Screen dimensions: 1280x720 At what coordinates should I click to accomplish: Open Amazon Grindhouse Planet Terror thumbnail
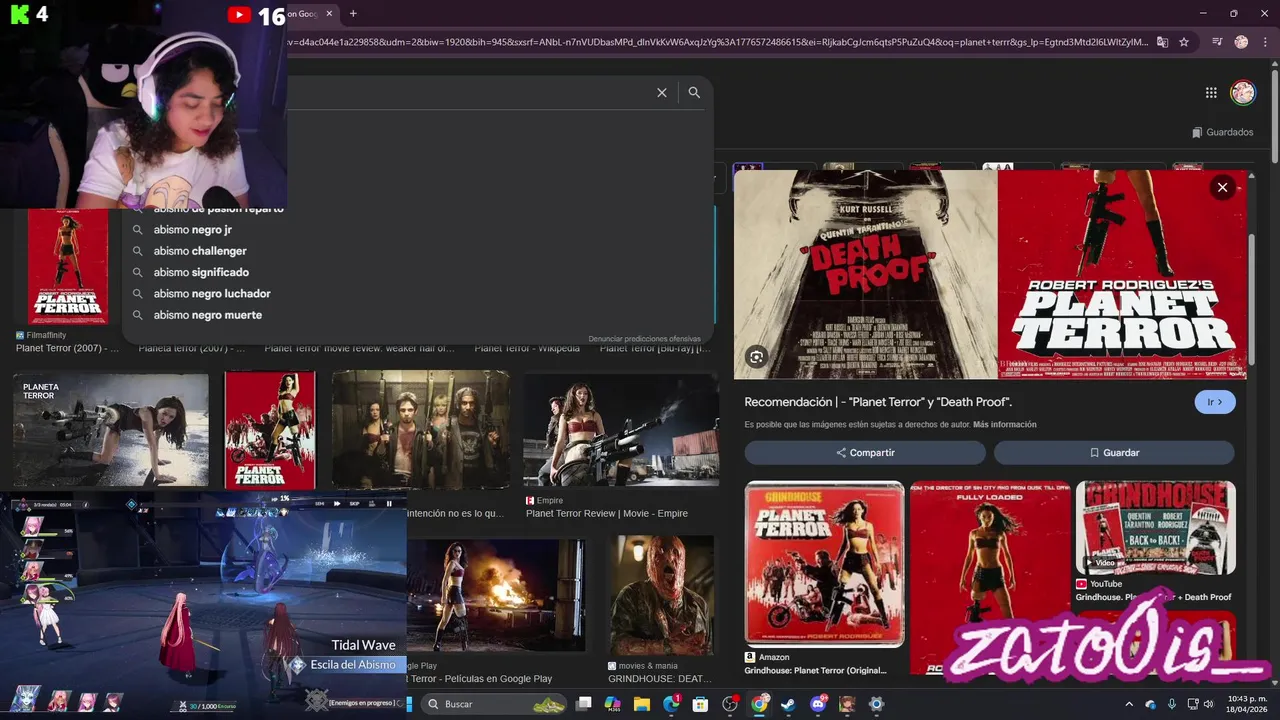pos(824,564)
